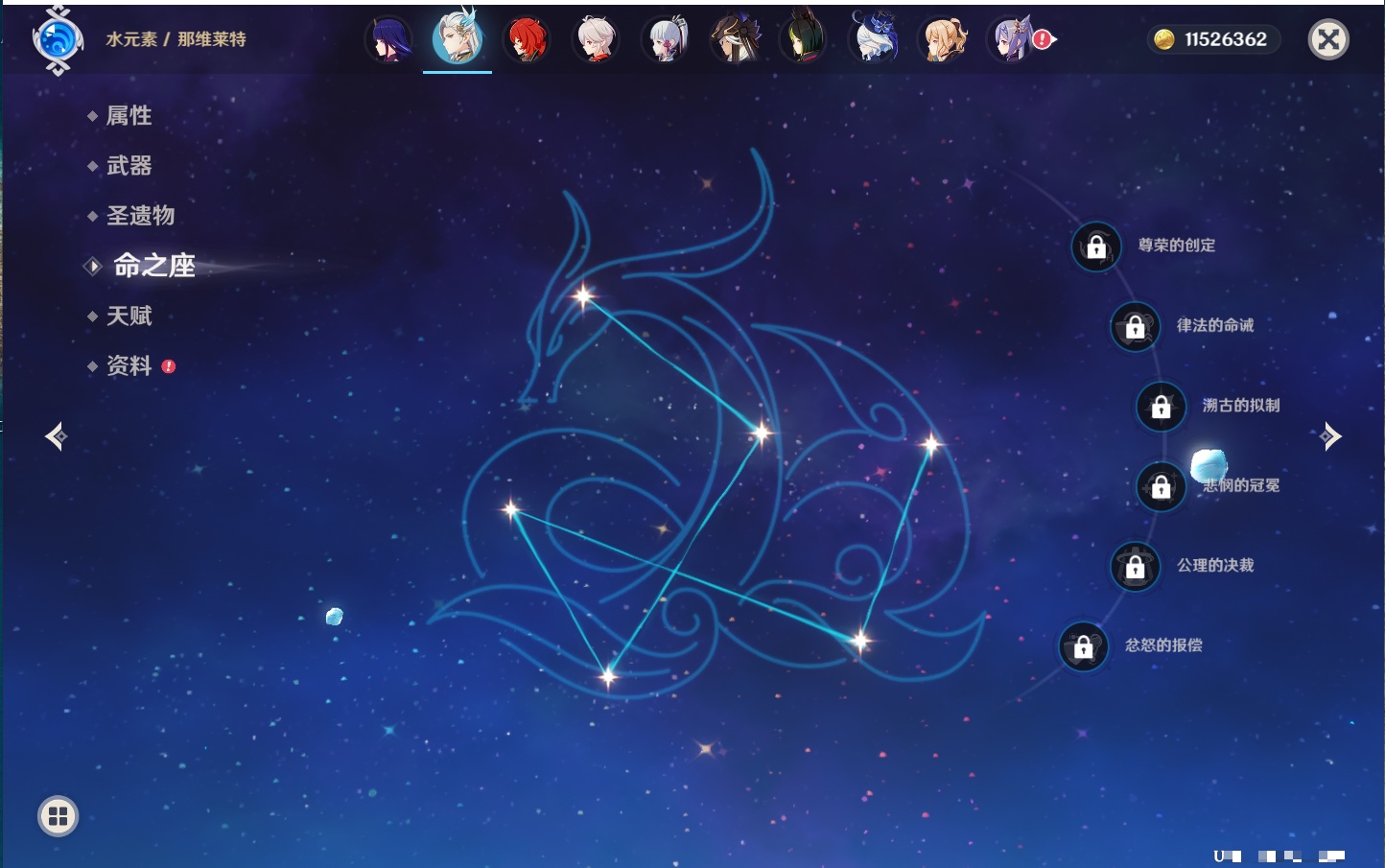Inspect the locked 公理的决裁 constellation node
Viewport: 1385px width, 868px height.
pyautogui.click(x=1135, y=567)
